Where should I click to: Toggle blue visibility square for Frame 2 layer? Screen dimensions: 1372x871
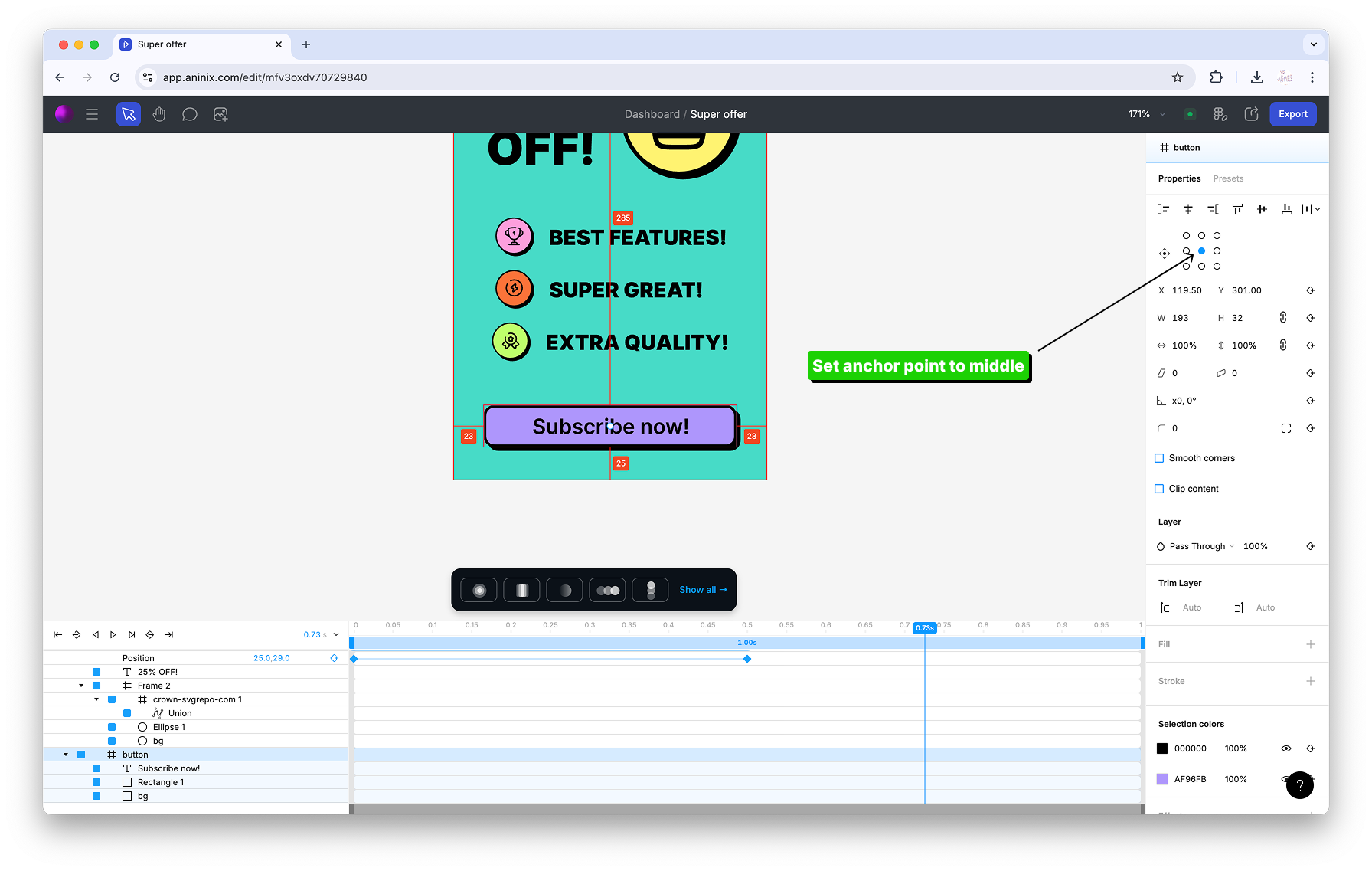click(96, 686)
